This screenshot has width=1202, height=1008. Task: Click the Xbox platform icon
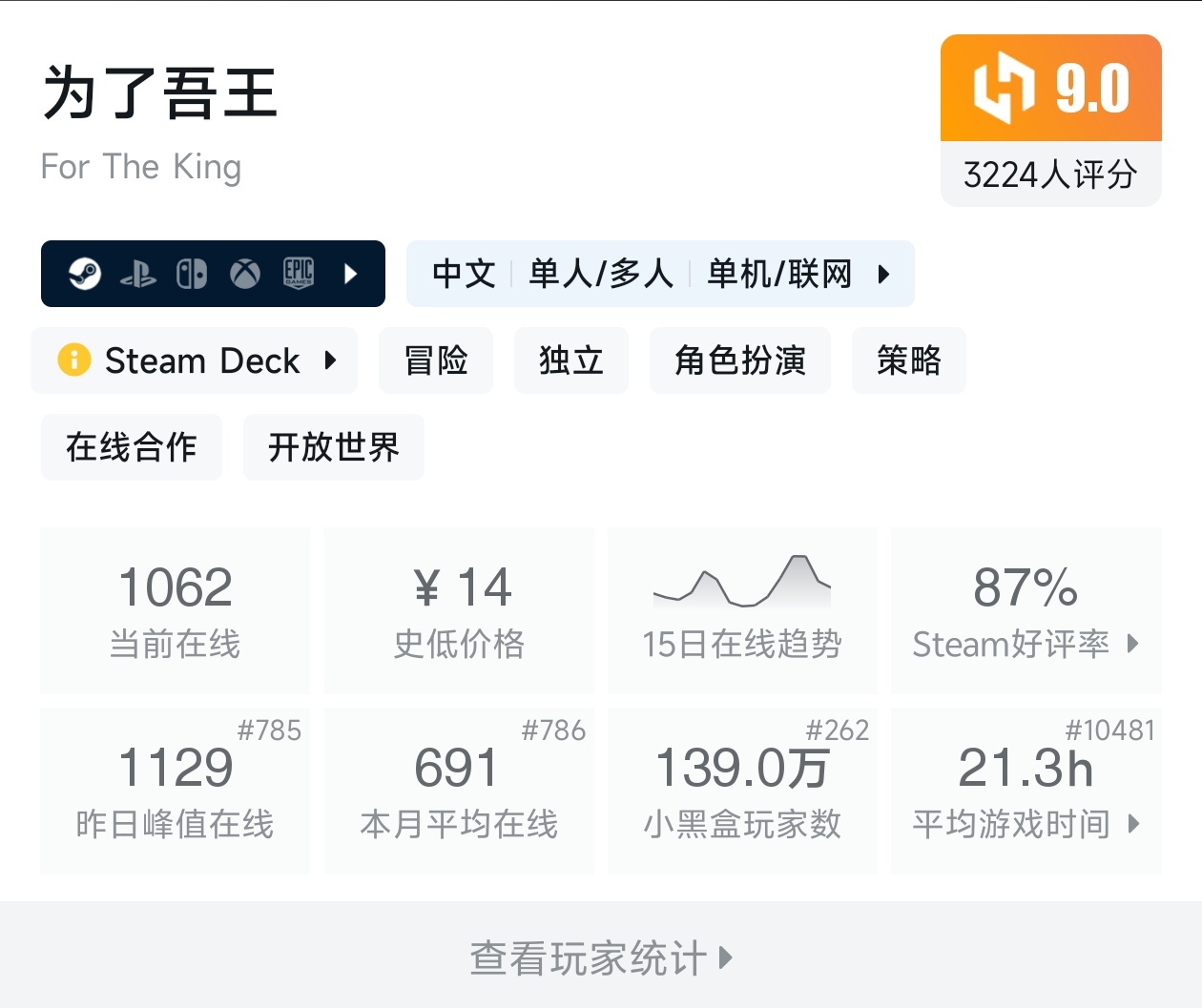point(245,275)
